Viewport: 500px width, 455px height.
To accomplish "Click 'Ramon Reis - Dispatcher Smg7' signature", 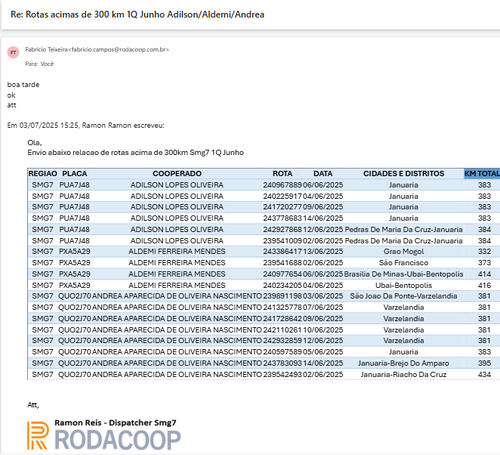I will point(115,423).
